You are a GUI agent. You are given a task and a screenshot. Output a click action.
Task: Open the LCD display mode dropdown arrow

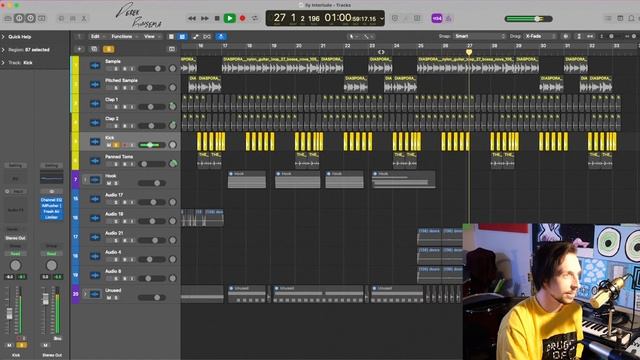tap(382, 18)
